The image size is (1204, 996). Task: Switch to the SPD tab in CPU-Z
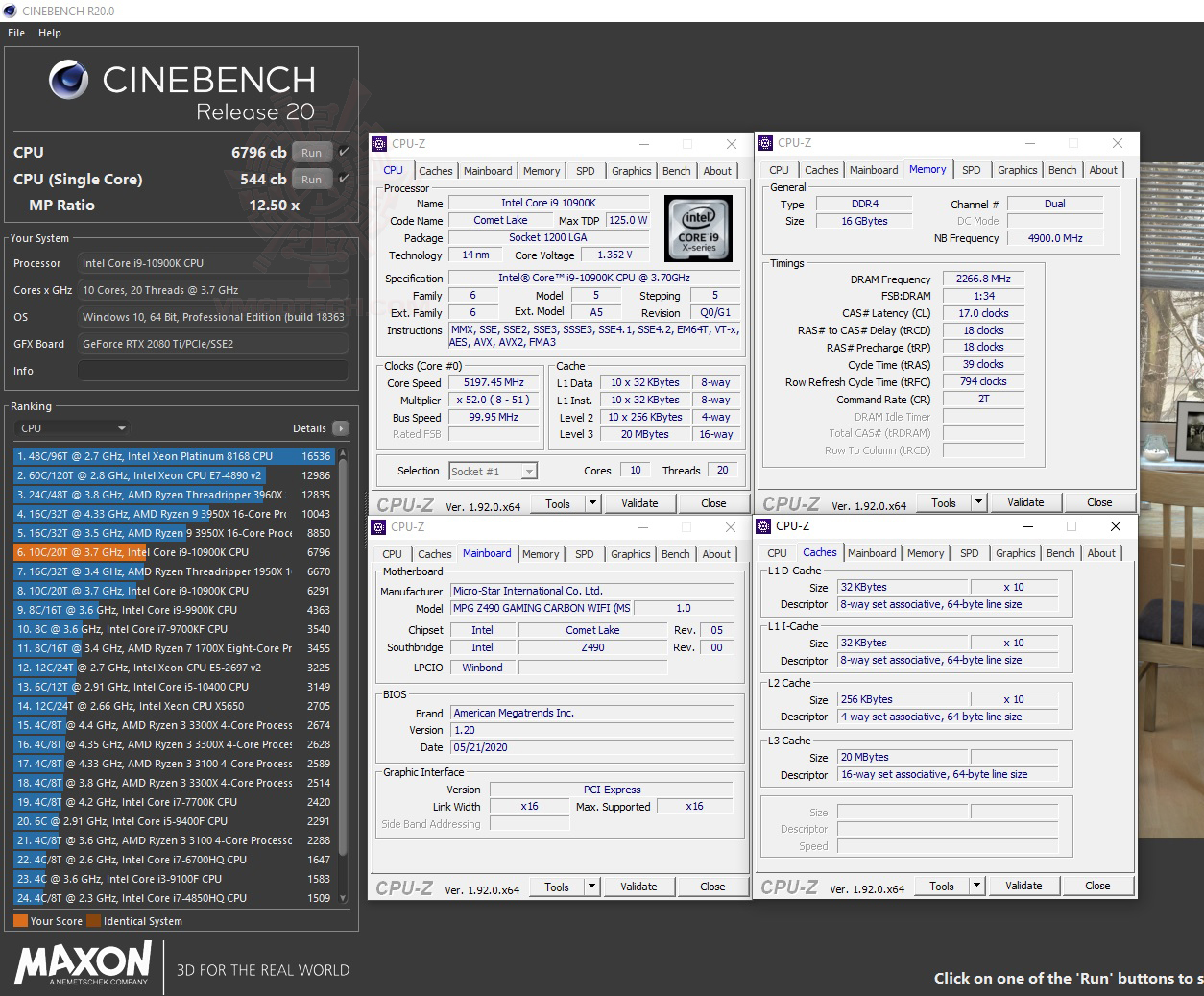[585, 170]
